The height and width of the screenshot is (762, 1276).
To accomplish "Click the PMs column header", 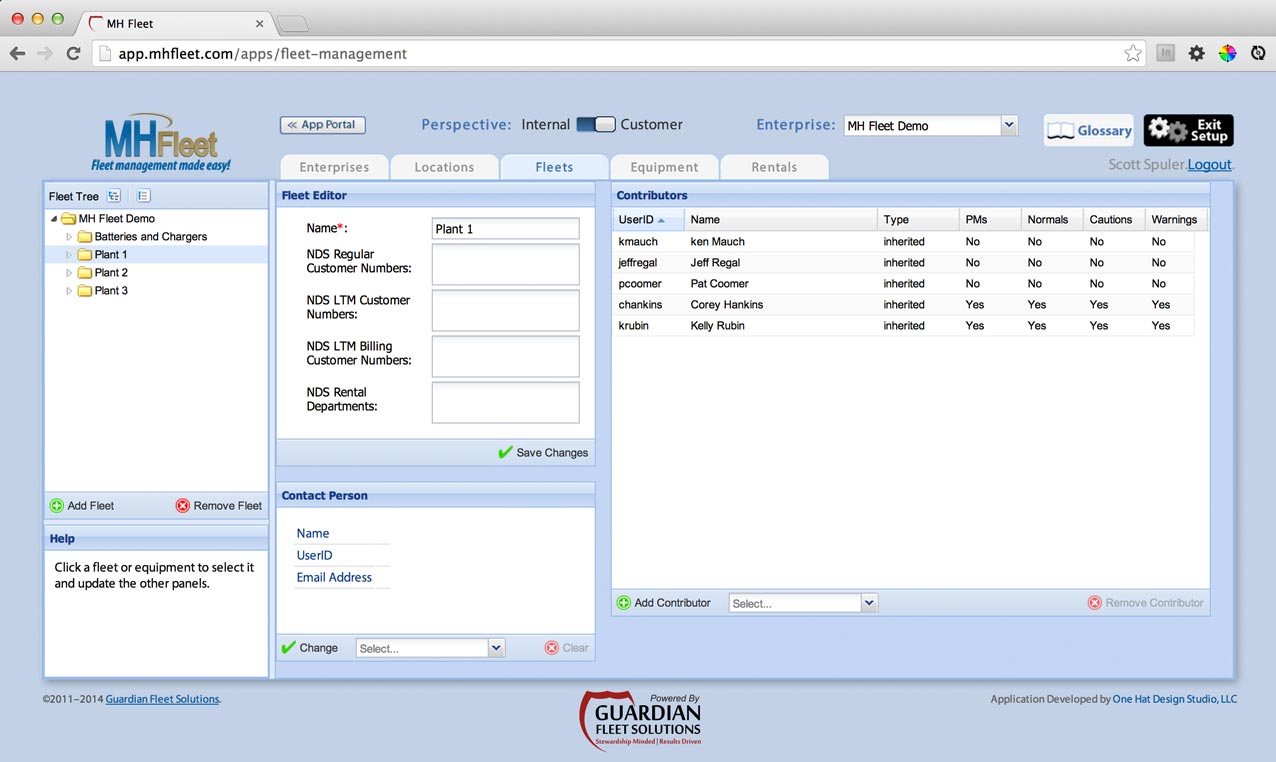I will [x=990, y=219].
